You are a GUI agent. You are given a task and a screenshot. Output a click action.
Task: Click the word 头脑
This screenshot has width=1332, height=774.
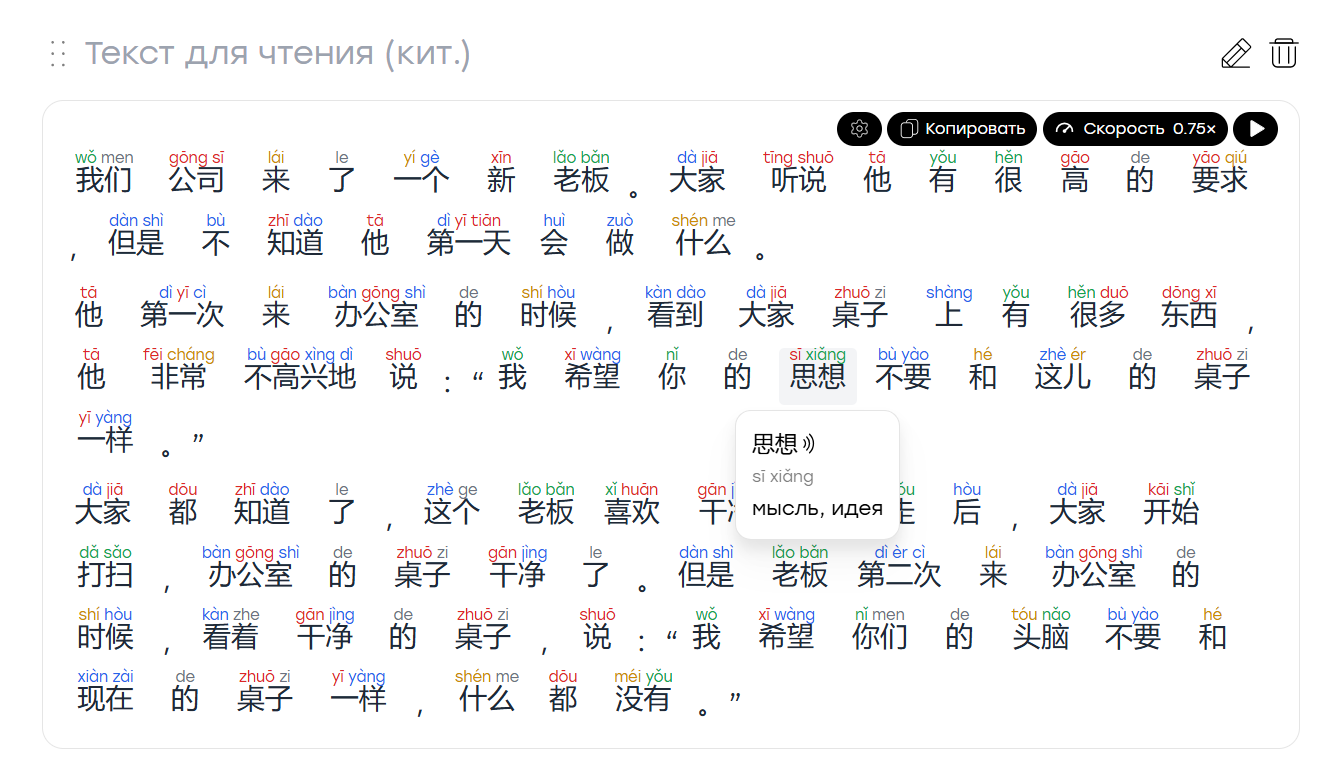coord(1041,637)
